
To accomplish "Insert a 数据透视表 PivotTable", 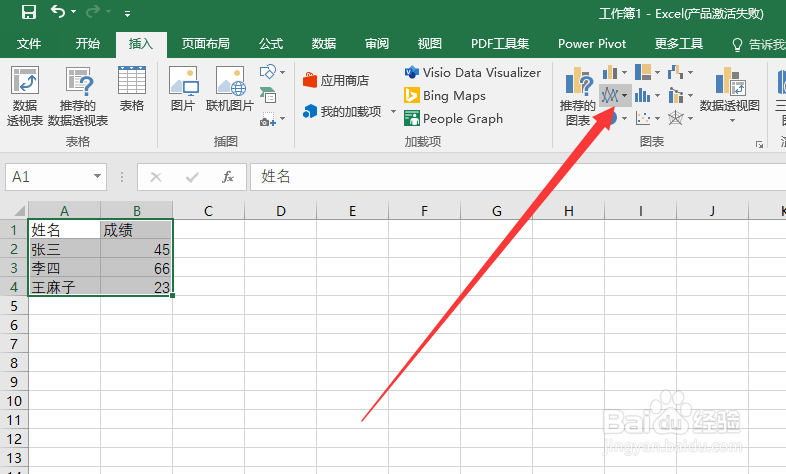I will pos(25,96).
